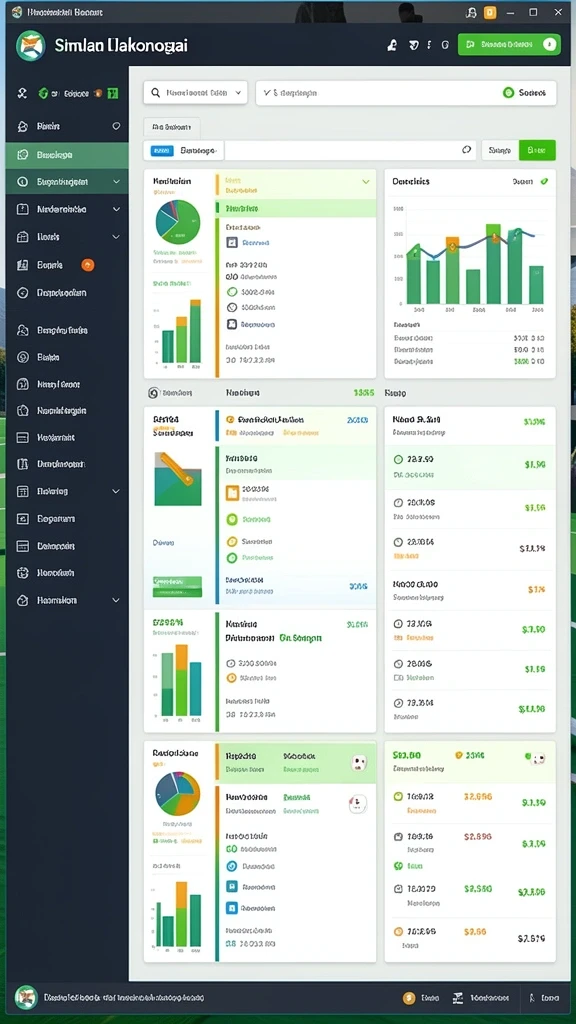Click the refresh icon at the filter bar's end
Image resolution: width=576 pixels, height=1024 pixels.
[466, 150]
